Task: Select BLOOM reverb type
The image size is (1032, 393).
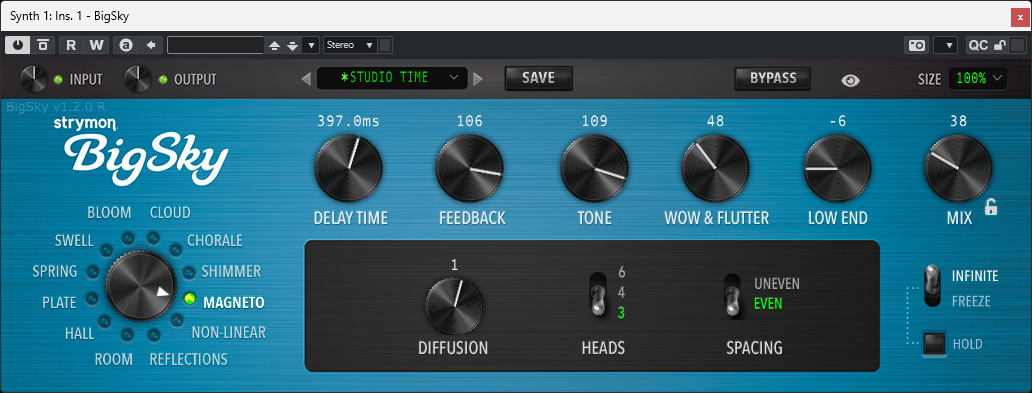Action: [x=109, y=212]
